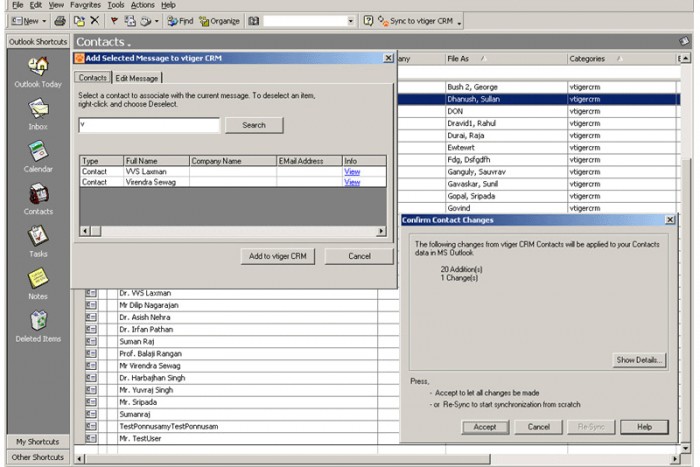Open the Inbox shortcut
700x467 pixels.
point(38,115)
